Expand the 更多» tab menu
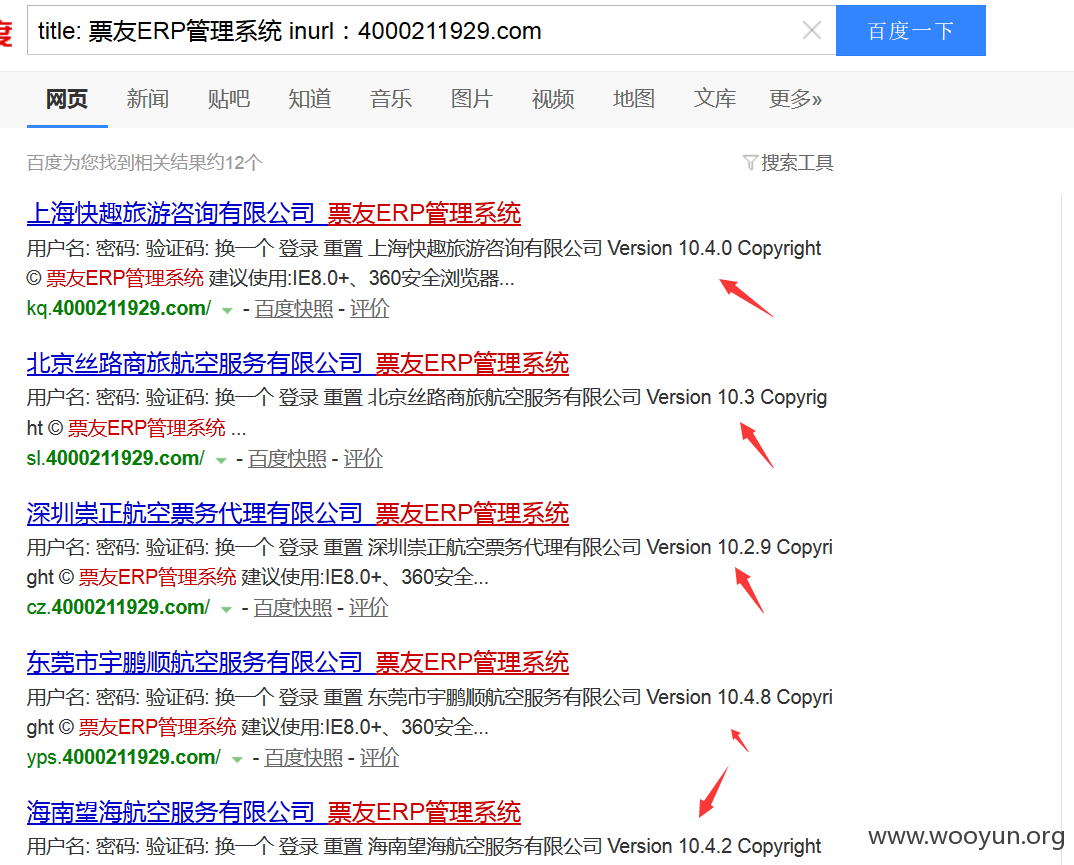Screen dimensions: 1074x865 pyautogui.click(x=795, y=99)
